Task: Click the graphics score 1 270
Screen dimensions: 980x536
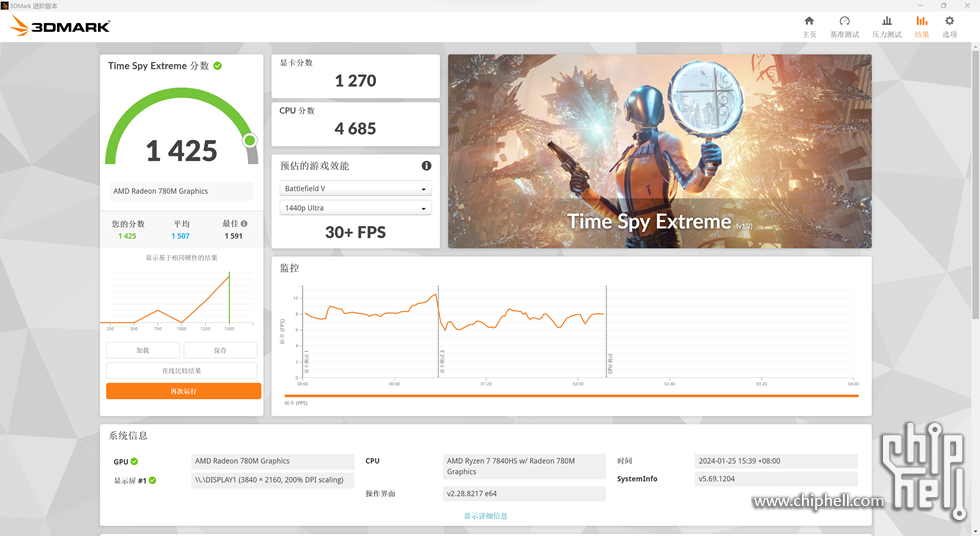Action: (x=355, y=81)
